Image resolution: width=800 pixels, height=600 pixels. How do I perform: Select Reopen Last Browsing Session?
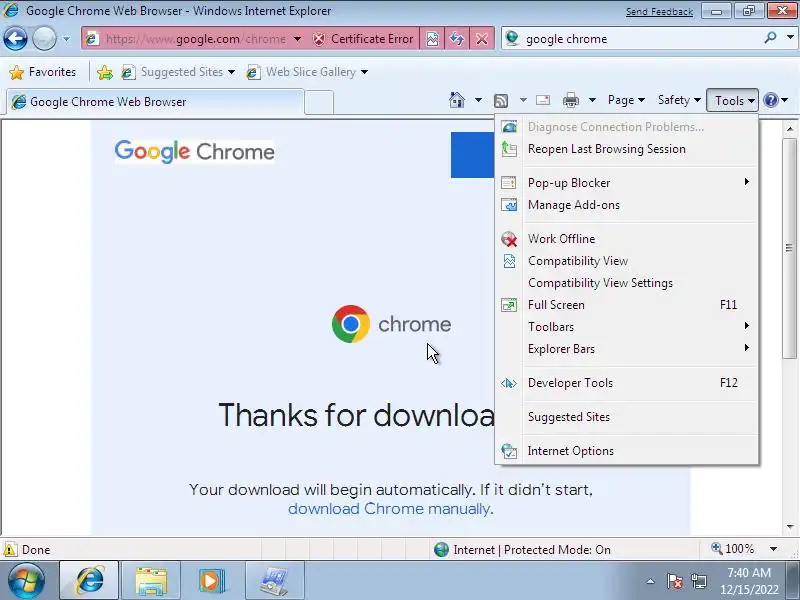627,149
